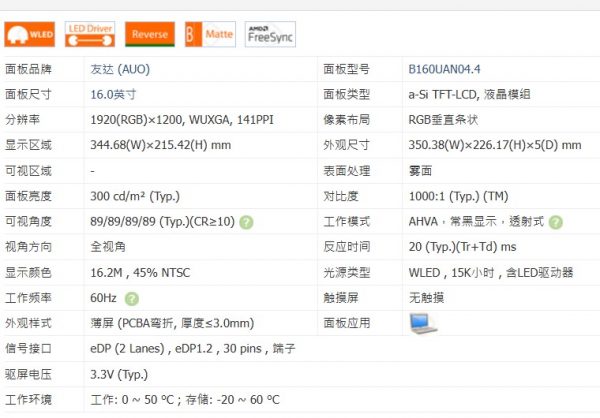Image resolution: width=600 pixels, height=418 pixels.
Task: Click the Matte surface badge icon
Action: [x=210, y=35]
